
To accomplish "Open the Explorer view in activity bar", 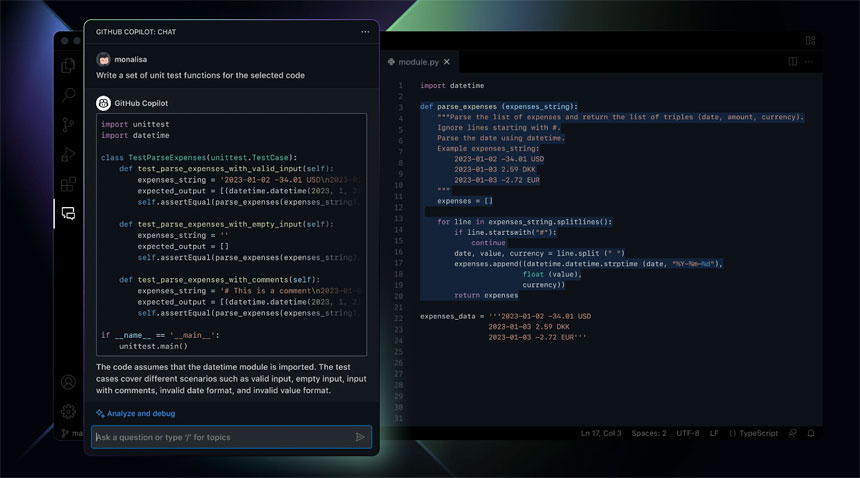I will tap(68, 66).
